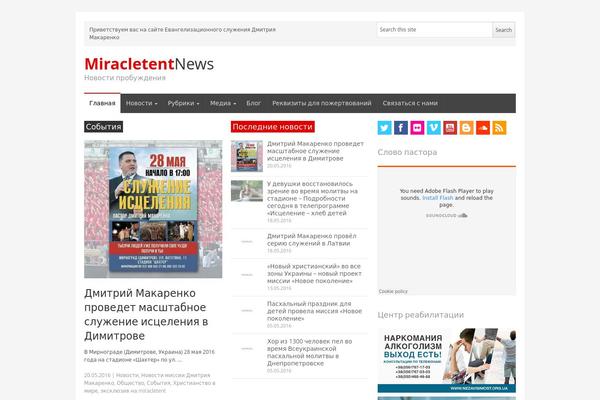The image size is (600, 400).
Task: Click the События heading label
Action: [x=103, y=127]
